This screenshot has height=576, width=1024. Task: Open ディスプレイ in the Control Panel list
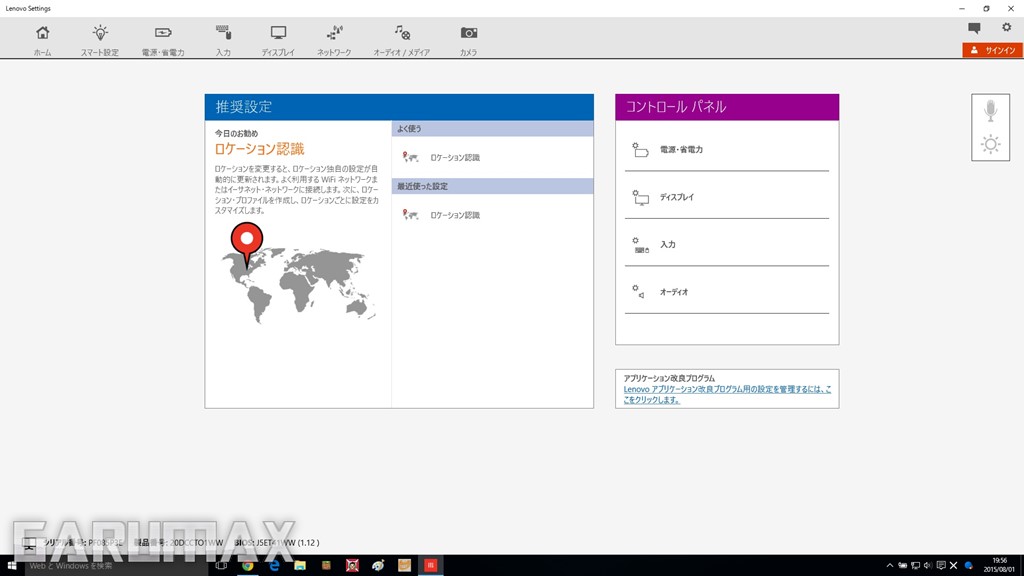[x=676, y=198]
